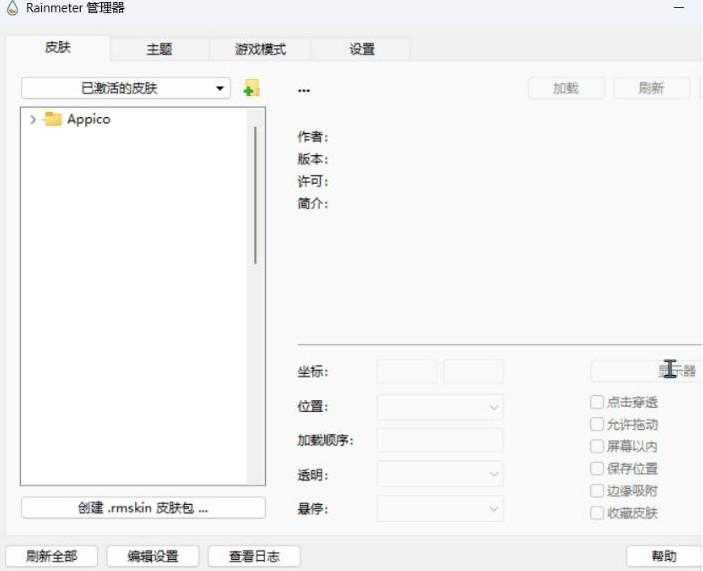Toggle the 保存位置 checkbox
Screen dimensions: 703x571
pos(597,468)
